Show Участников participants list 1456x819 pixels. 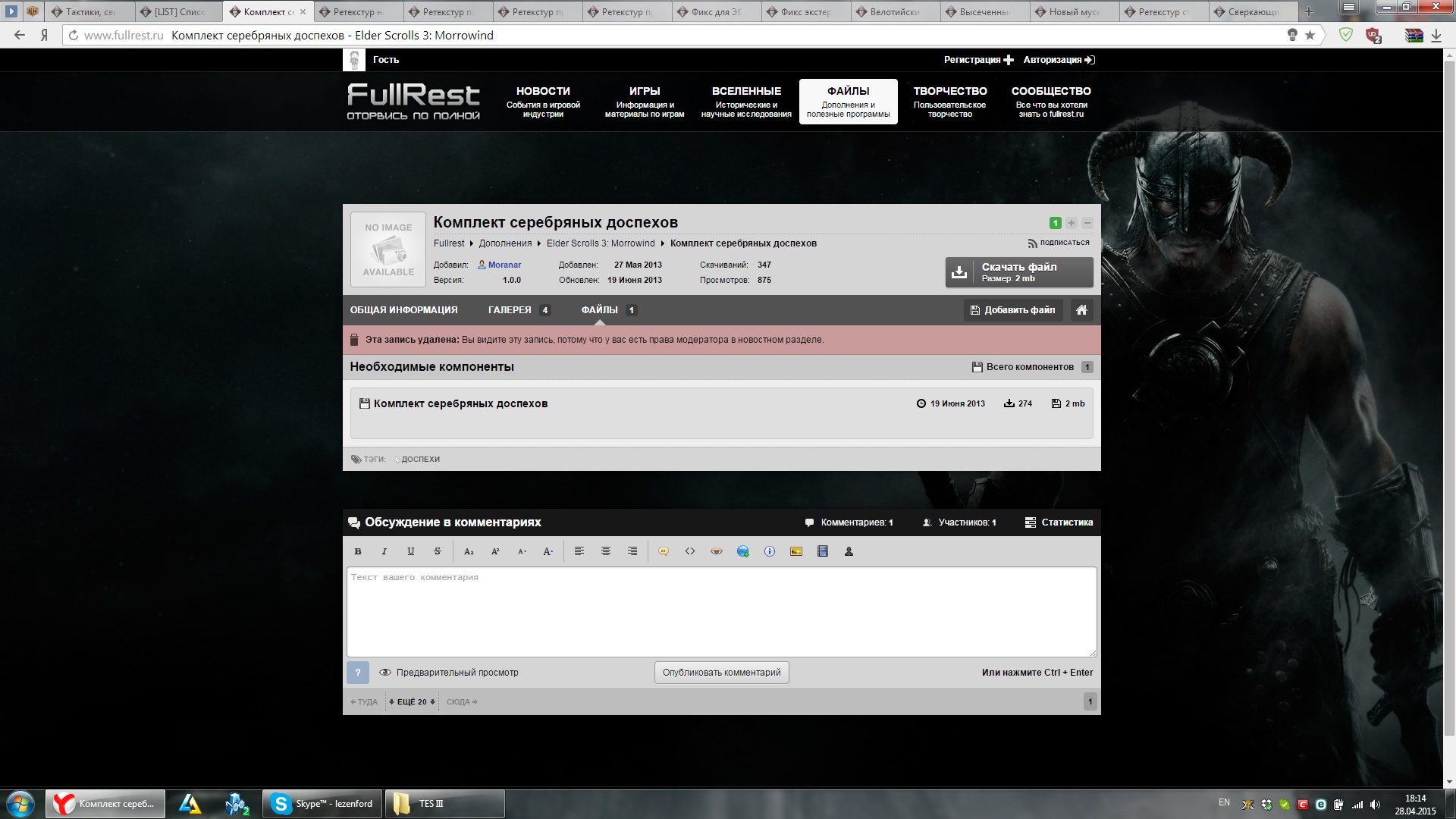pos(959,522)
